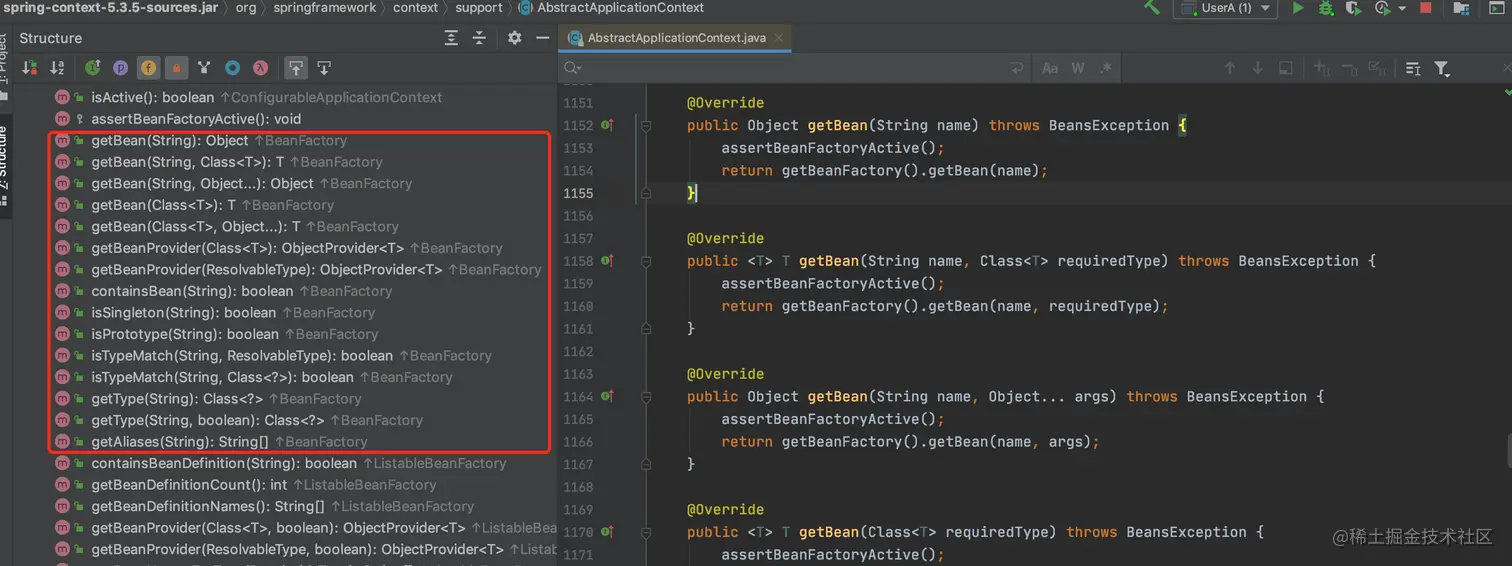The width and height of the screenshot is (1512, 566).
Task: Click the search in selection icon
Action: pos(1286,68)
